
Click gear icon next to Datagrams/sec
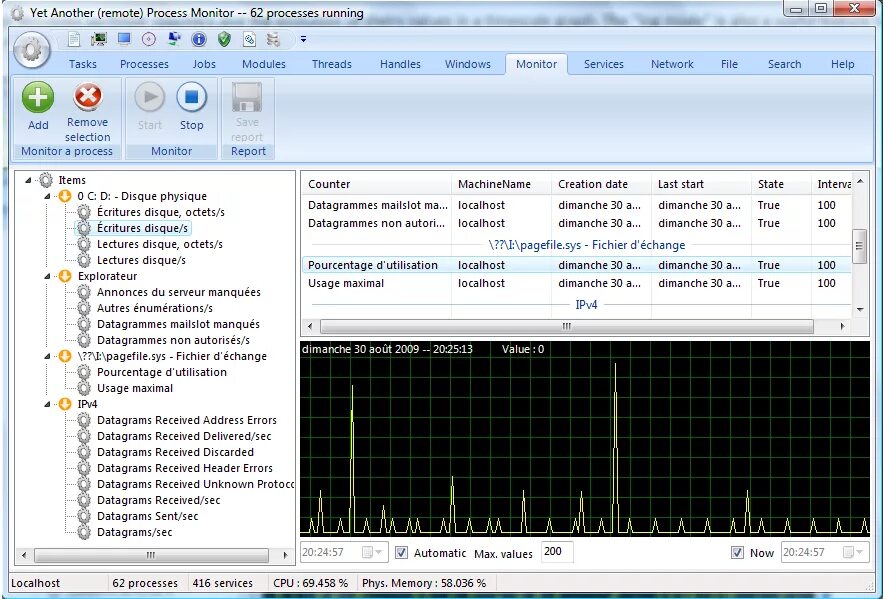point(84,532)
